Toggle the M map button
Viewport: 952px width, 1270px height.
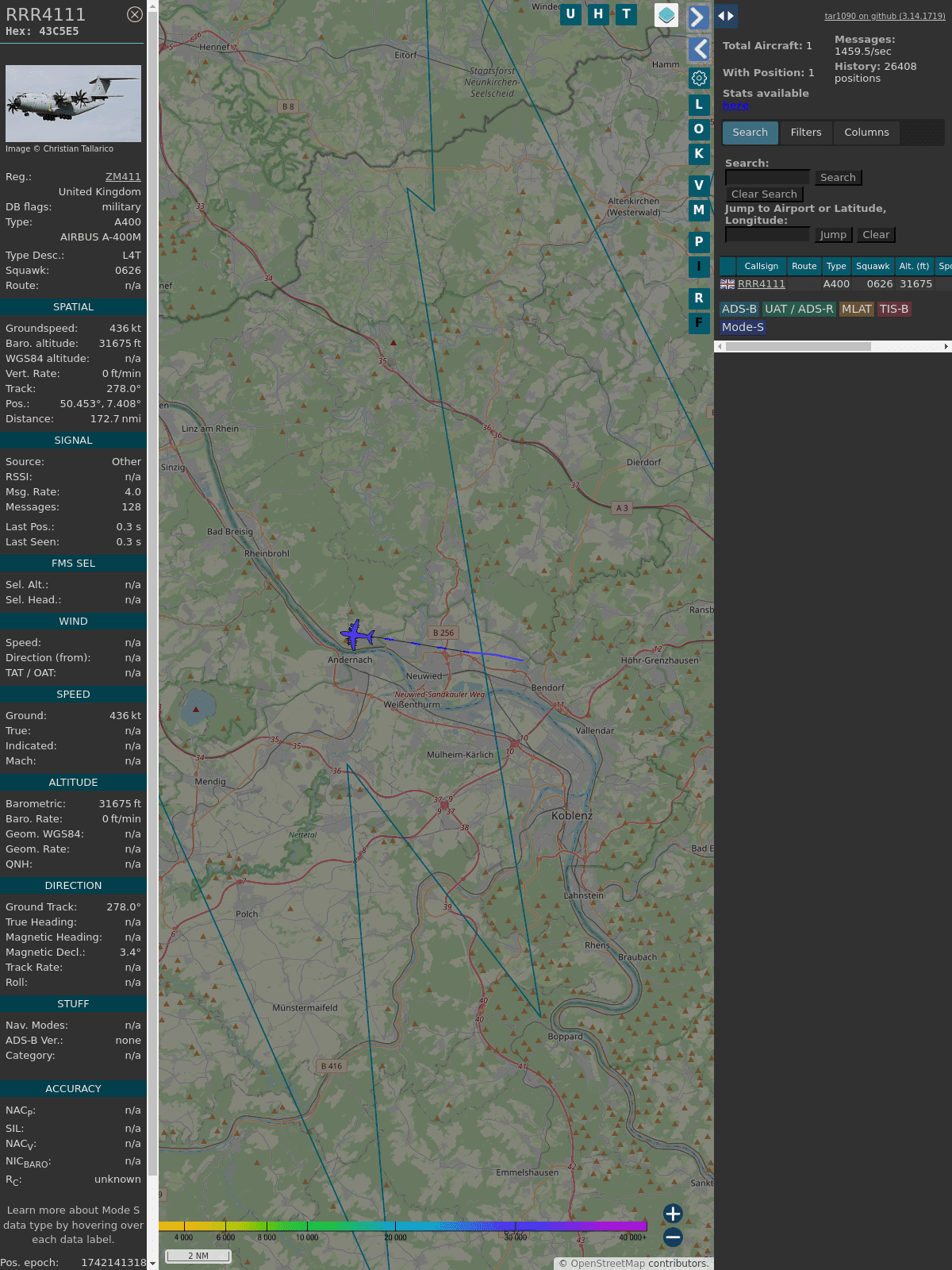(699, 210)
